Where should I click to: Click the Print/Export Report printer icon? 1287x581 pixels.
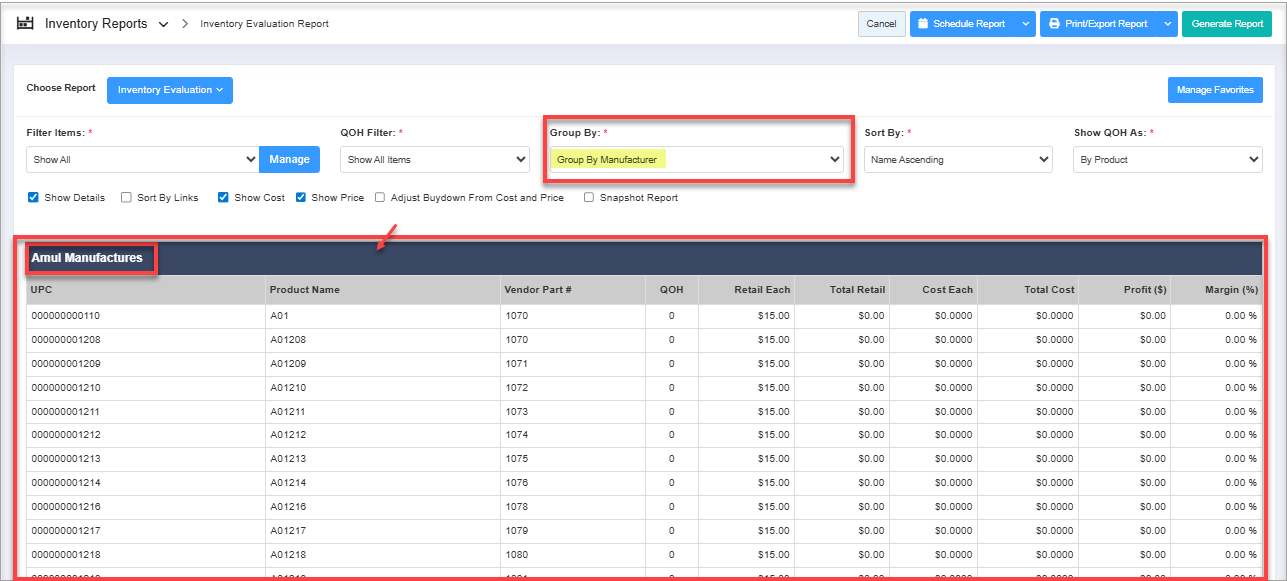click(1054, 24)
